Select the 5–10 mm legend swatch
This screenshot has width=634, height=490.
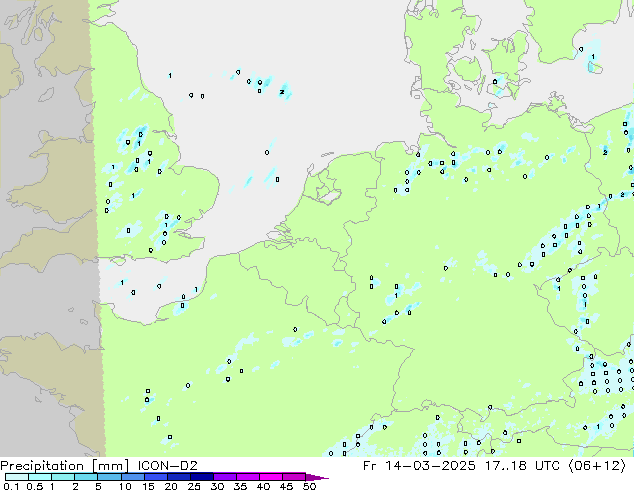click(x=110, y=477)
